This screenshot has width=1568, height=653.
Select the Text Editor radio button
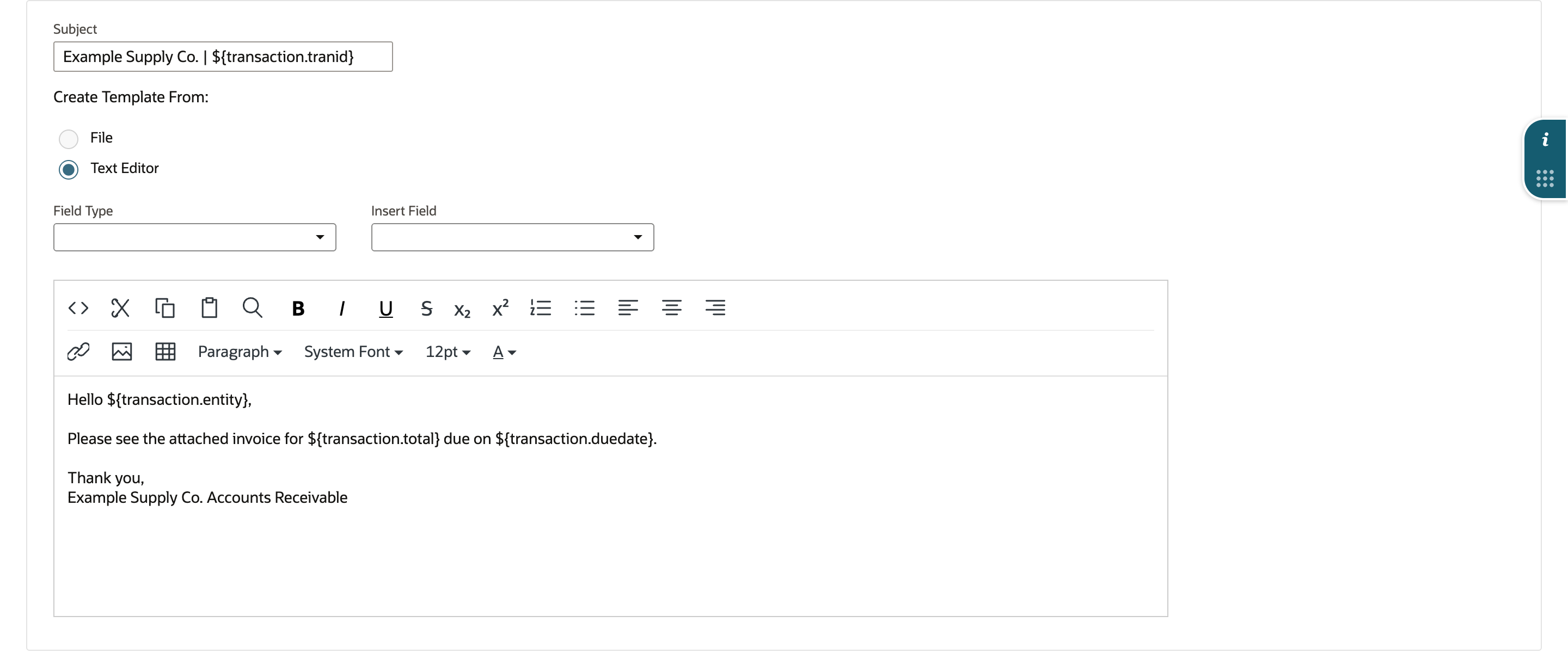pos(69,169)
